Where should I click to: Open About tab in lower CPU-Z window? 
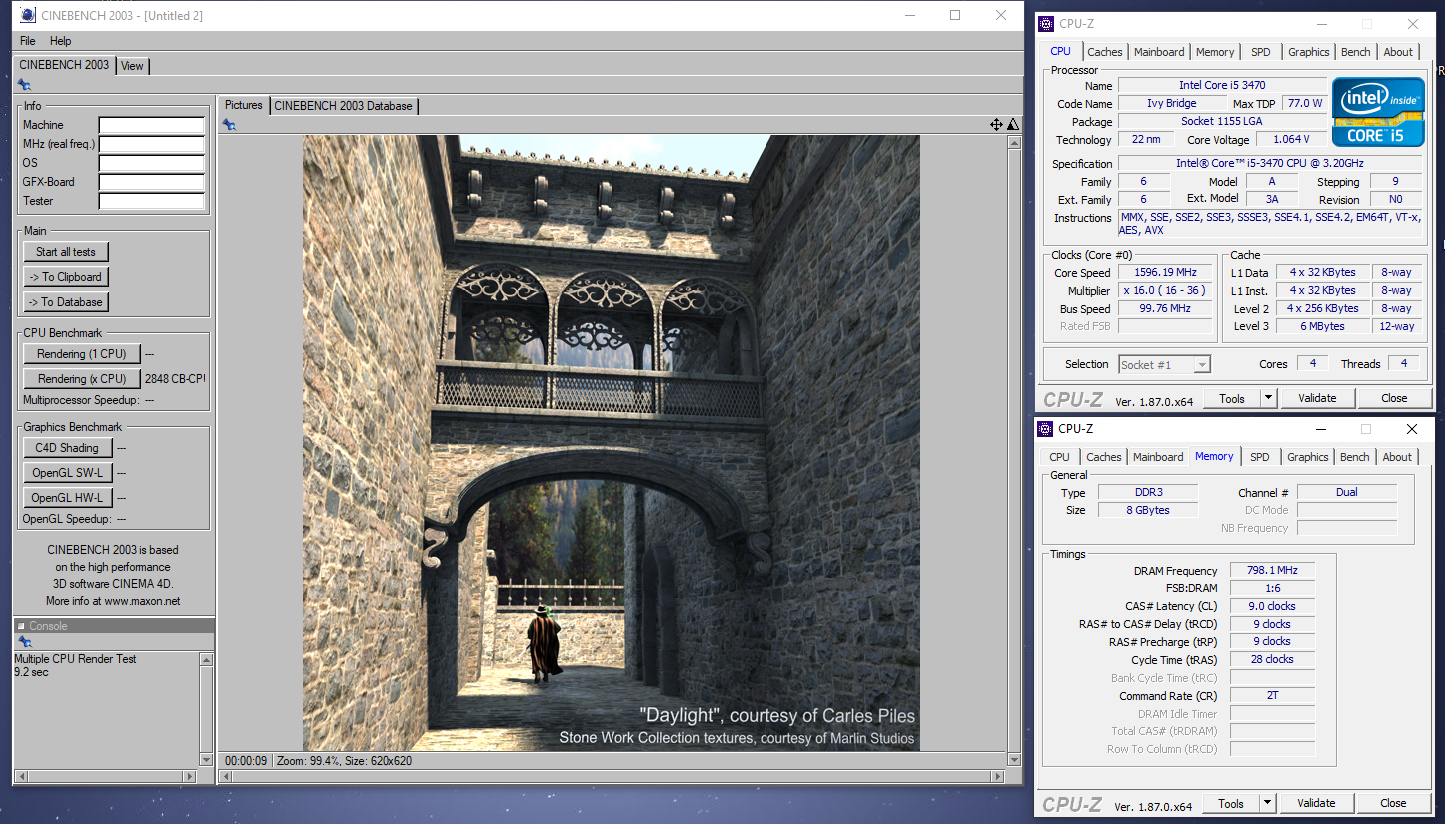(1397, 457)
